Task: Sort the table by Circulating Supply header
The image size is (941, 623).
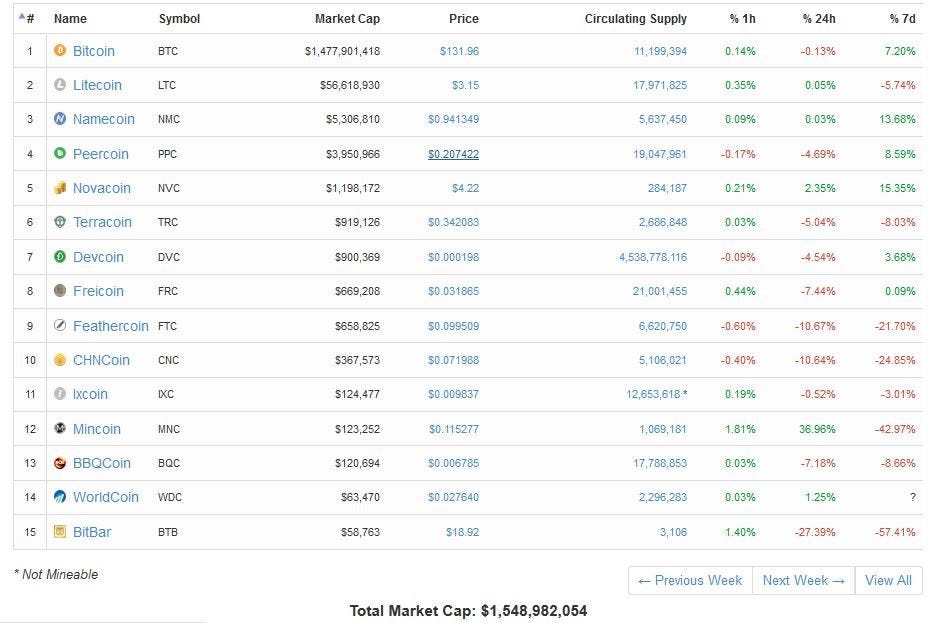Action: tap(636, 17)
